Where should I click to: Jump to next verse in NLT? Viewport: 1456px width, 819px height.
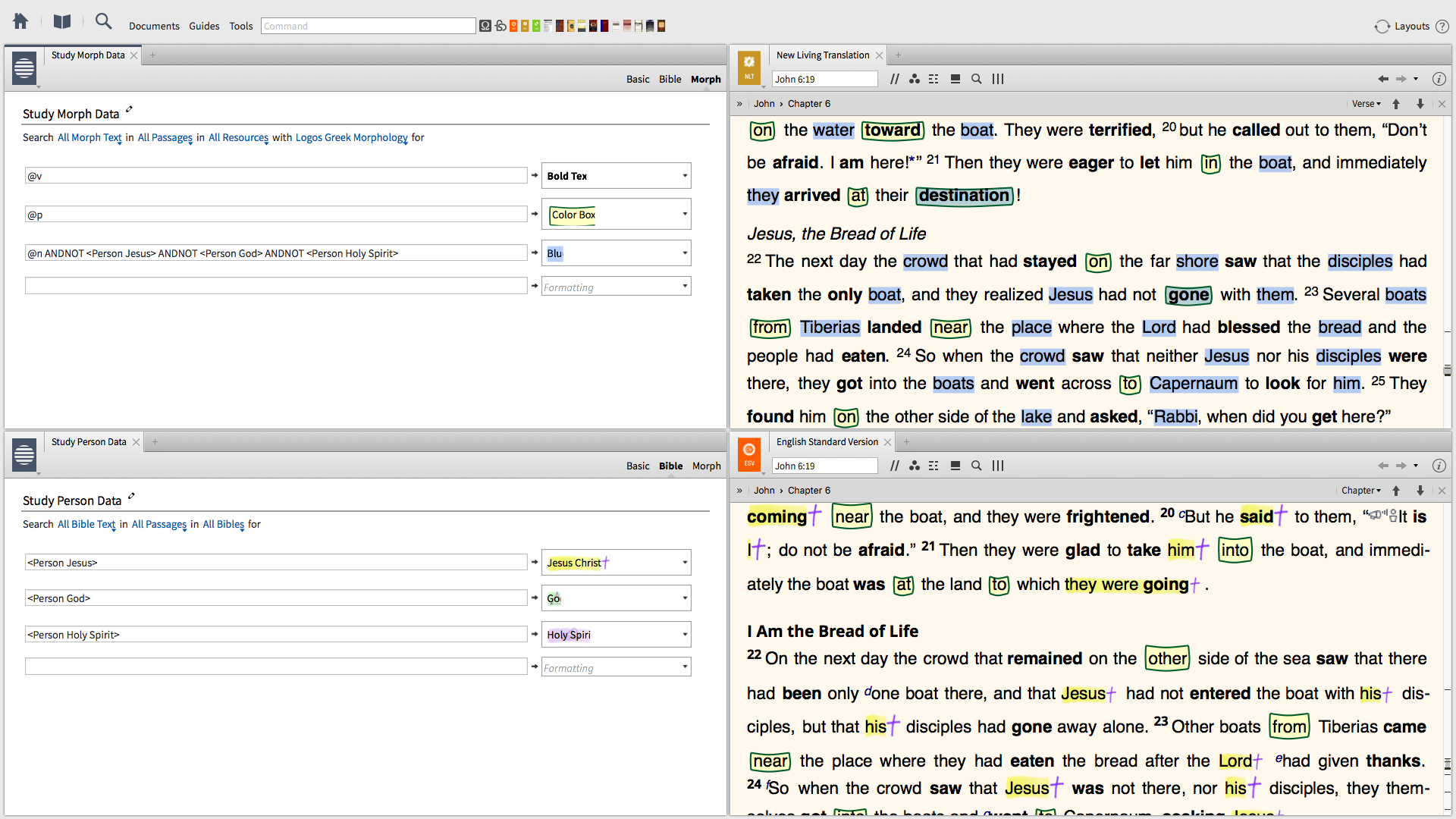coord(1420,104)
